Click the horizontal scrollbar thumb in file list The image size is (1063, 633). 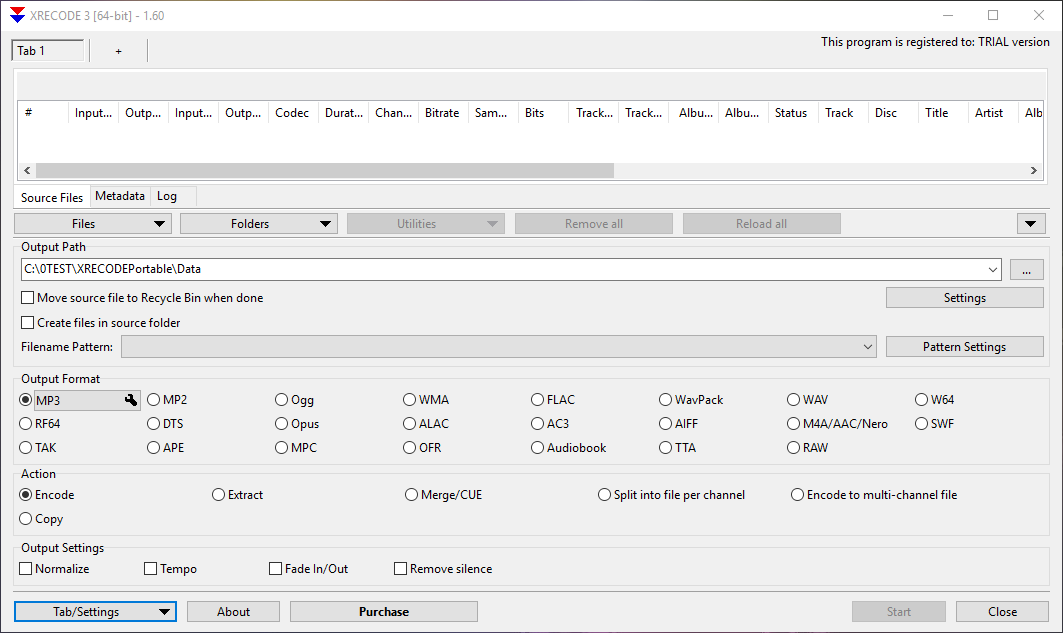pyautogui.click(x=325, y=171)
